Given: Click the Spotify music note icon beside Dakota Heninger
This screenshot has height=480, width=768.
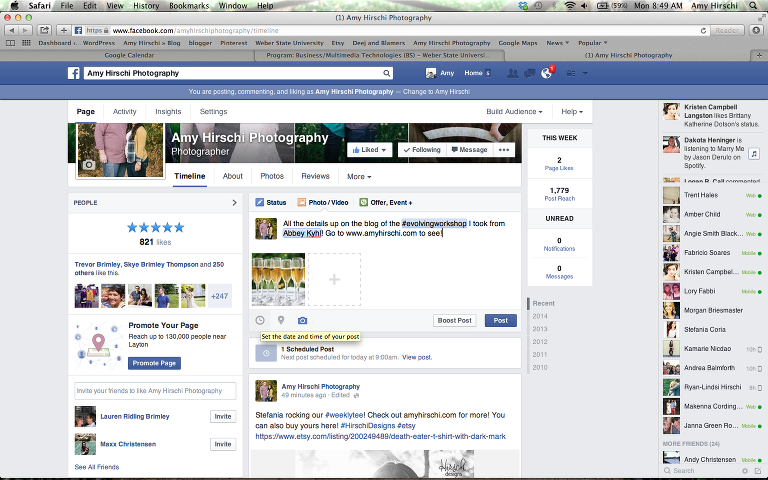Looking at the screenshot, I should (x=754, y=154).
